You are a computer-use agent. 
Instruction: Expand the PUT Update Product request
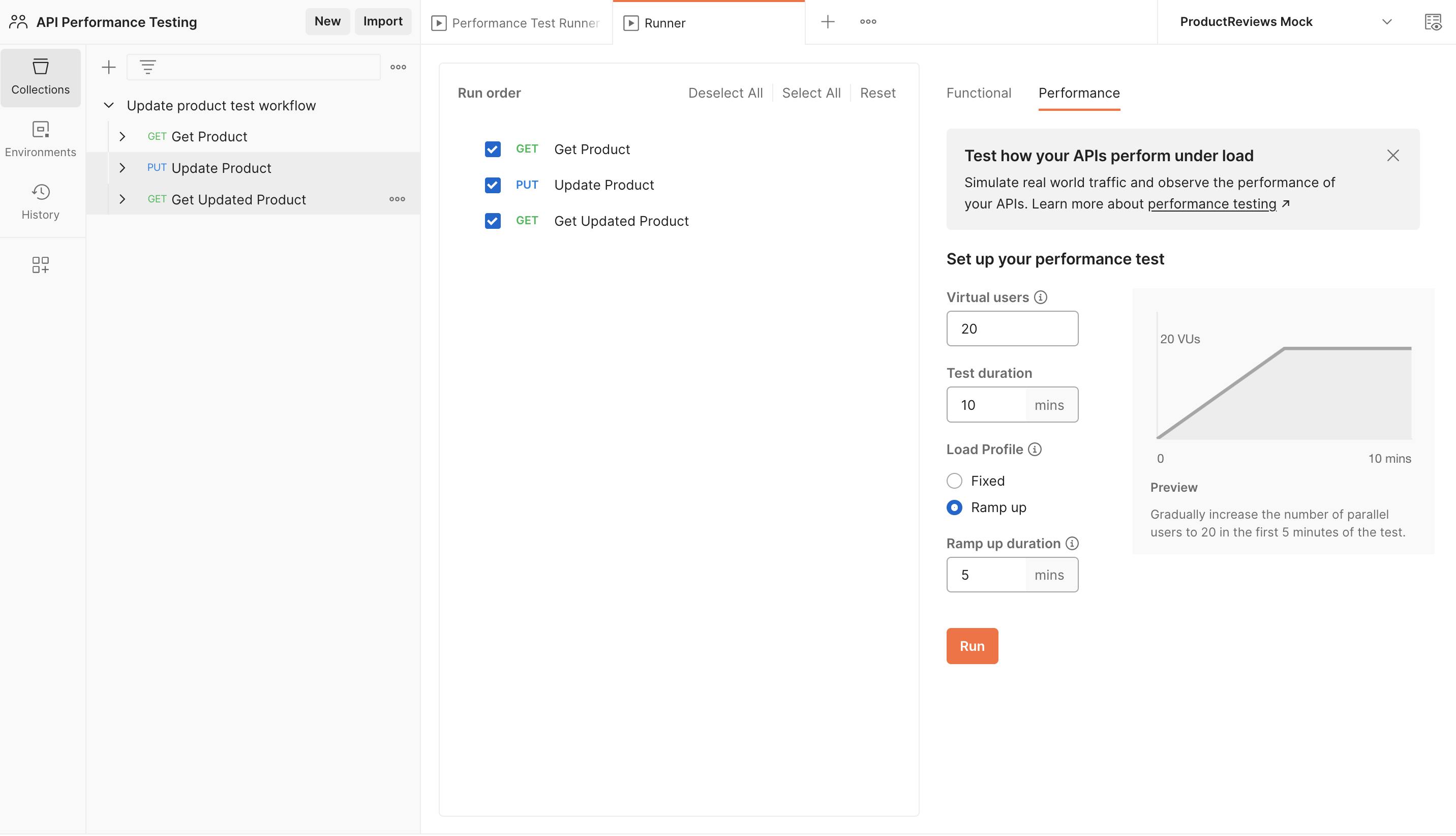coord(122,168)
